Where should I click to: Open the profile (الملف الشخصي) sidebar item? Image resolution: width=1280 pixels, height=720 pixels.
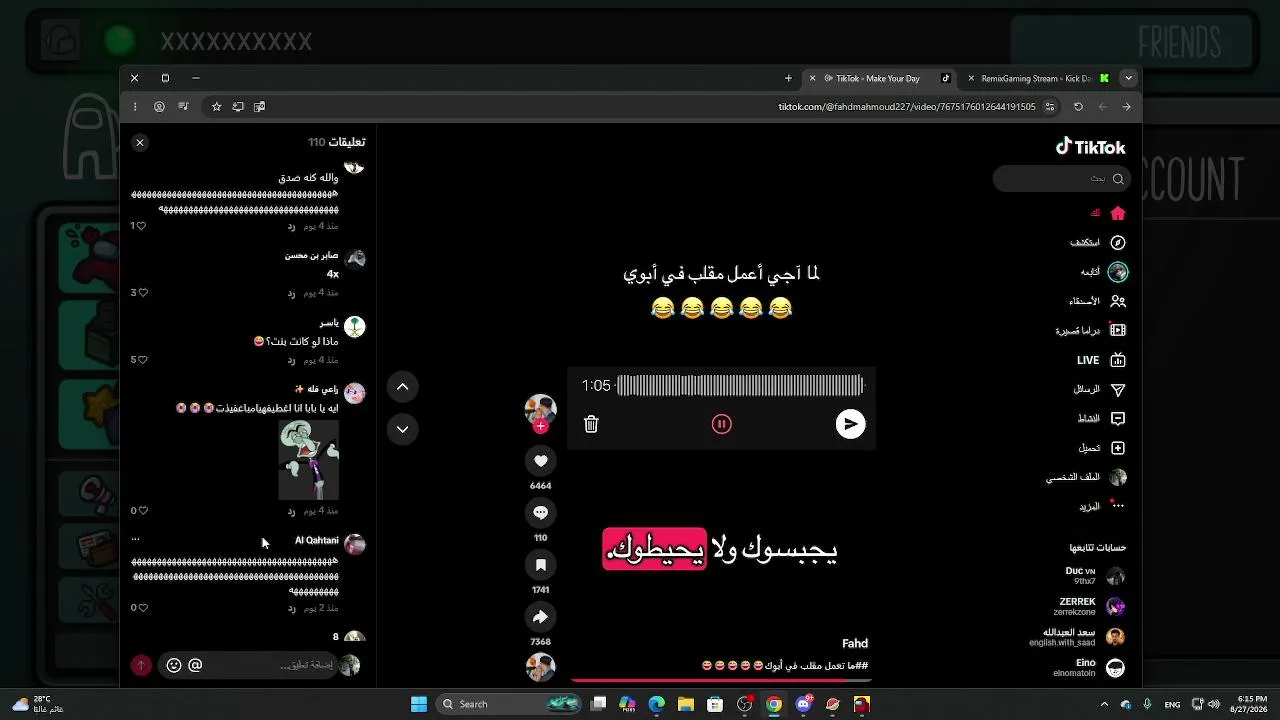pos(1086,478)
